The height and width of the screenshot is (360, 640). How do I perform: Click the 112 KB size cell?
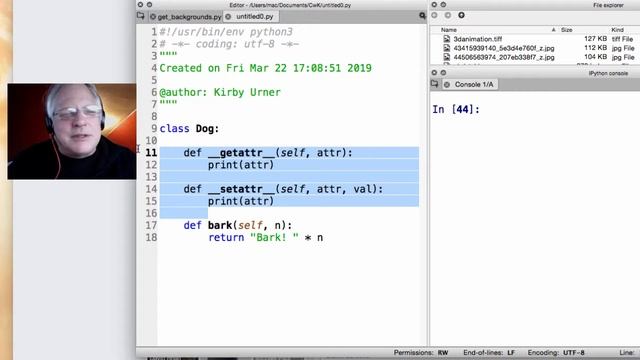coord(595,48)
